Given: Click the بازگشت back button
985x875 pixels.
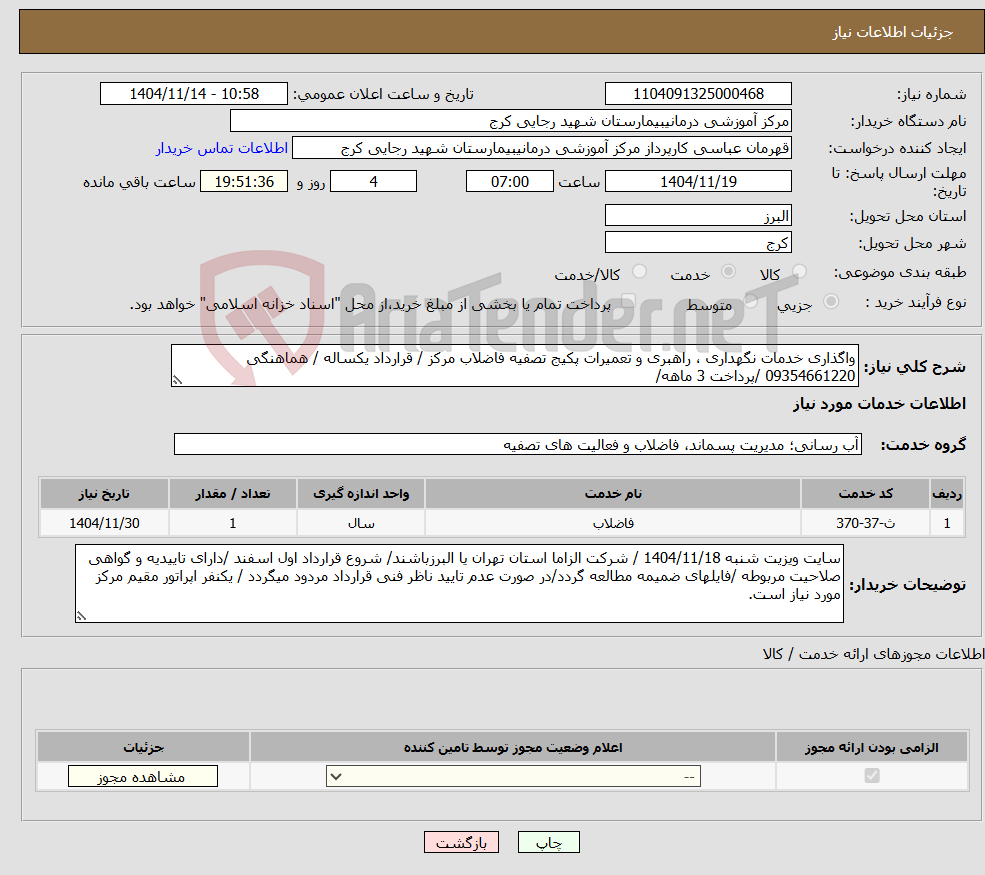Looking at the screenshot, I should coord(461,842).
